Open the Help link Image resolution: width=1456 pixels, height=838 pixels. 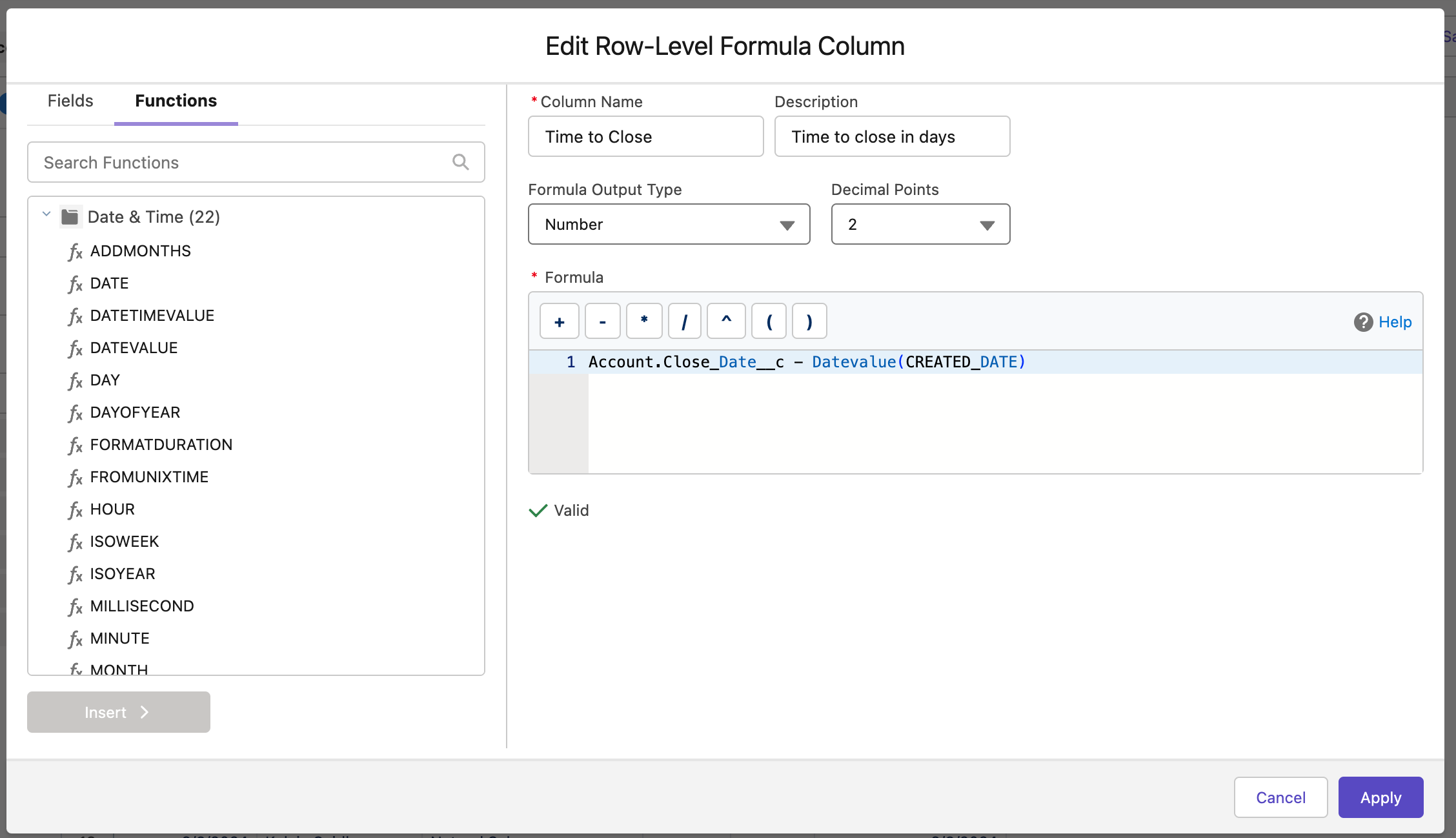[x=1394, y=322]
